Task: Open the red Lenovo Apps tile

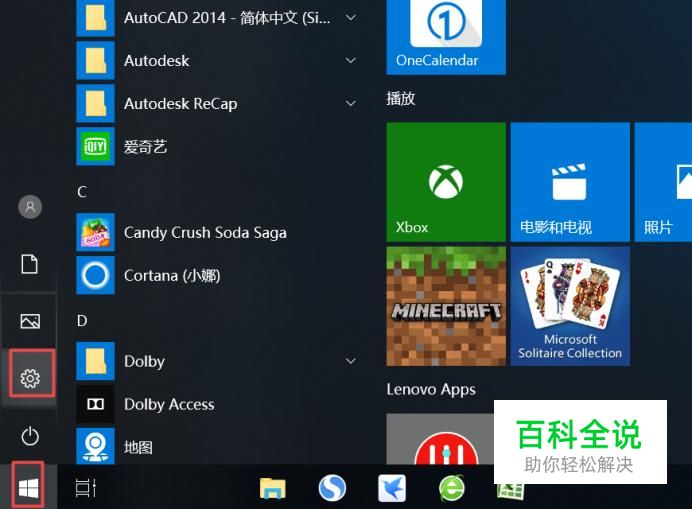Action: click(x=440, y=439)
